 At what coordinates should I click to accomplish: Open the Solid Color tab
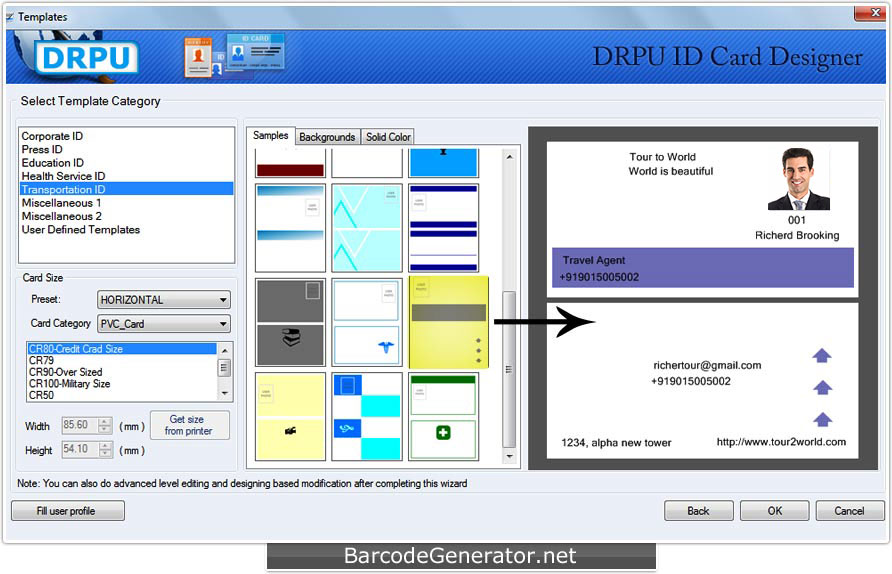click(388, 137)
